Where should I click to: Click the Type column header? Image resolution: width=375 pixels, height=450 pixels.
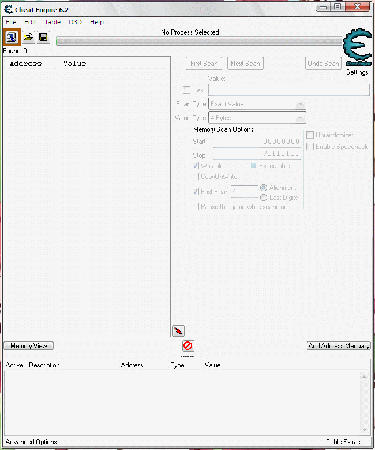click(x=177, y=365)
